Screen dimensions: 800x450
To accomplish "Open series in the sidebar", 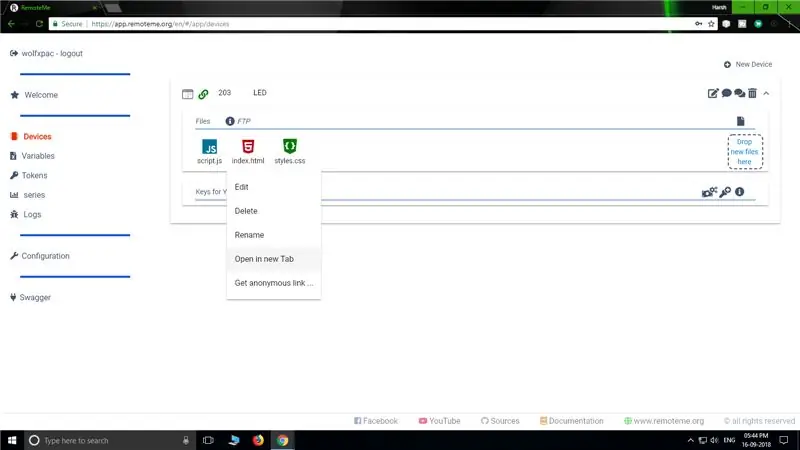I will (28, 195).
